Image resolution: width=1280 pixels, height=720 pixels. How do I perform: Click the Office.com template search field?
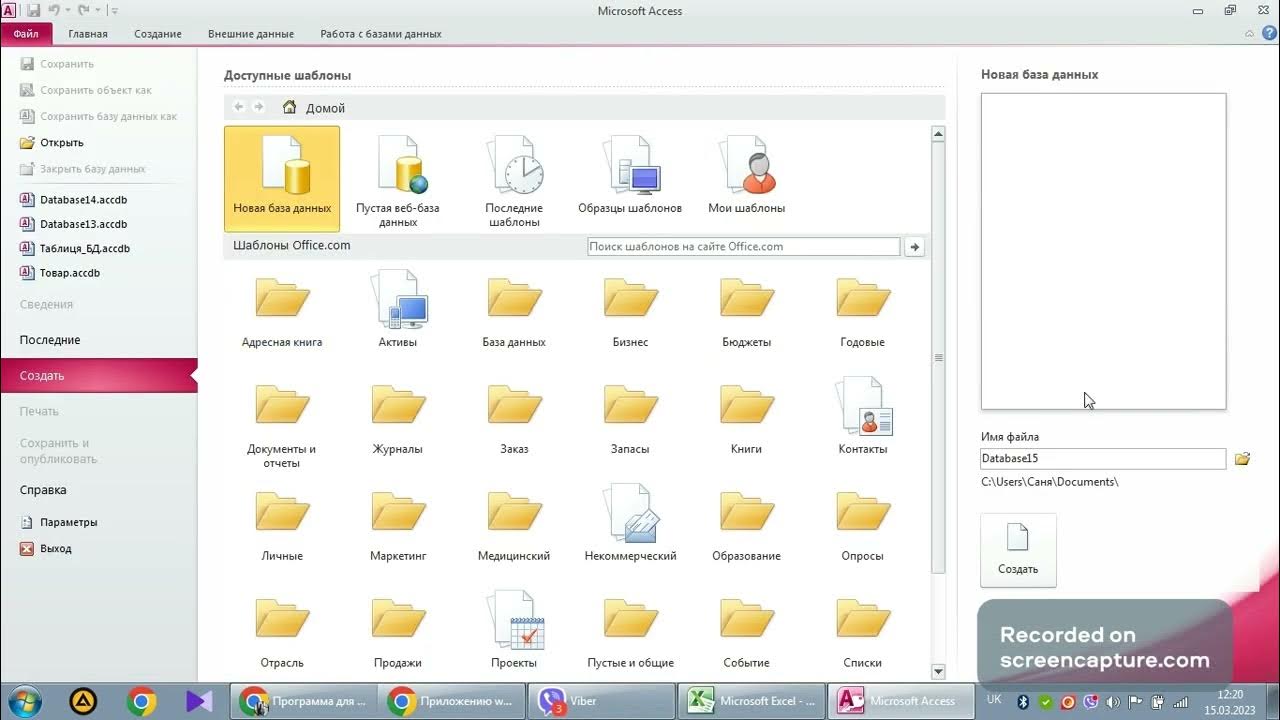point(744,247)
